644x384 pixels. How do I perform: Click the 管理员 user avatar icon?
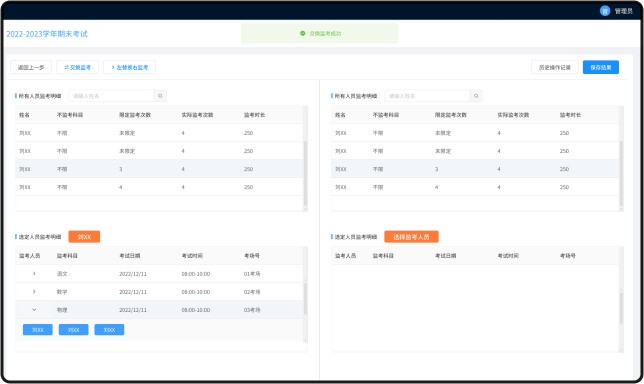605,11
